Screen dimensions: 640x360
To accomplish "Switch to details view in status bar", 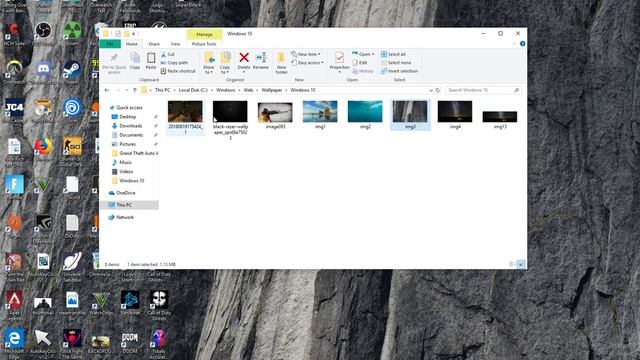I will [x=513, y=265].
